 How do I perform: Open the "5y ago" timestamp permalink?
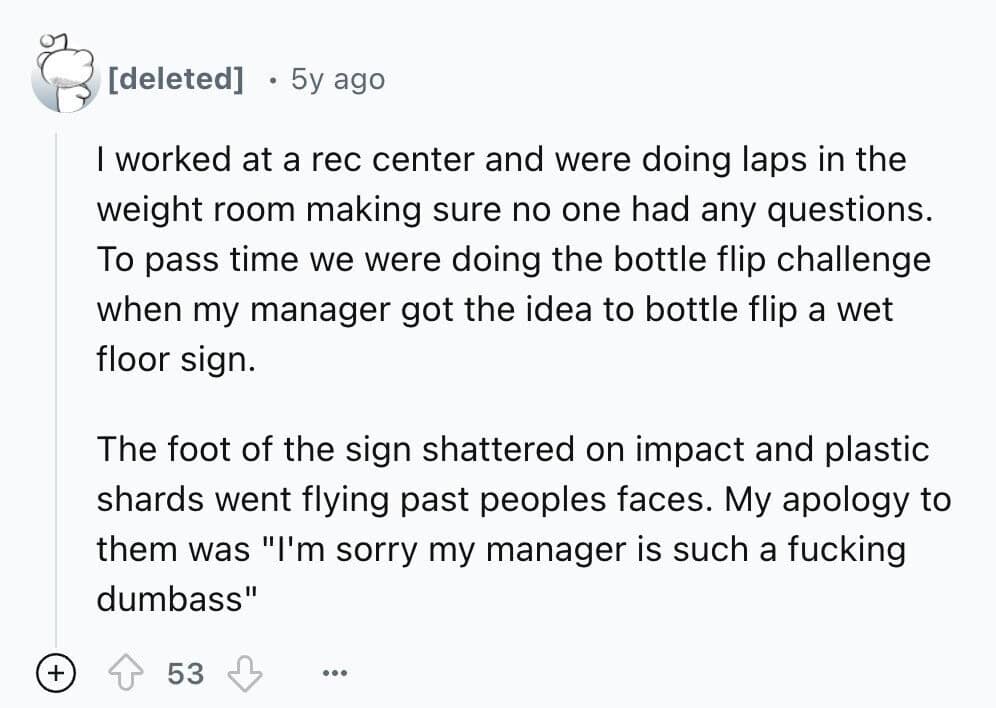pyautogui.click(x=337, y=79)
